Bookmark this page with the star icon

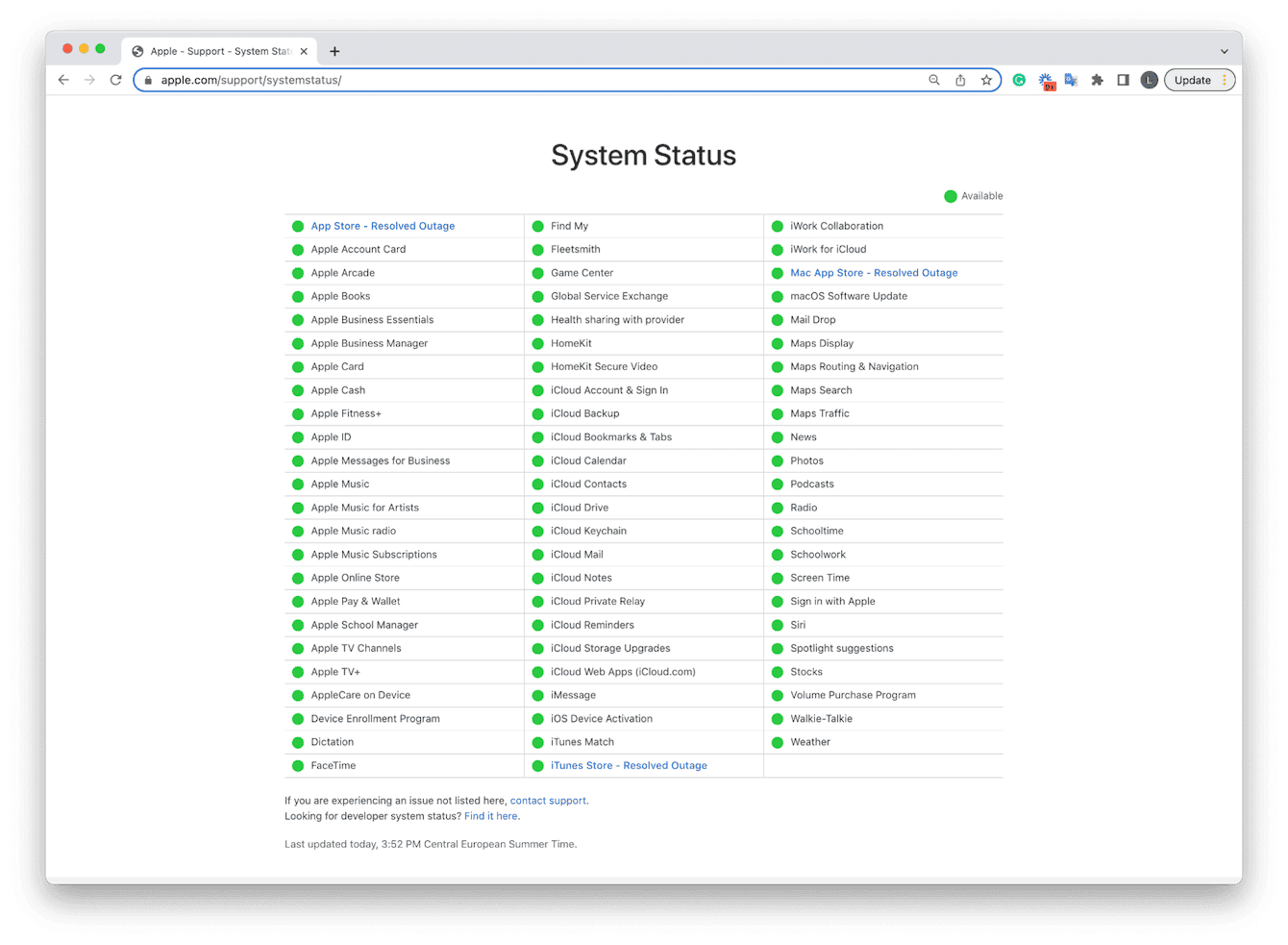[987, 81]
